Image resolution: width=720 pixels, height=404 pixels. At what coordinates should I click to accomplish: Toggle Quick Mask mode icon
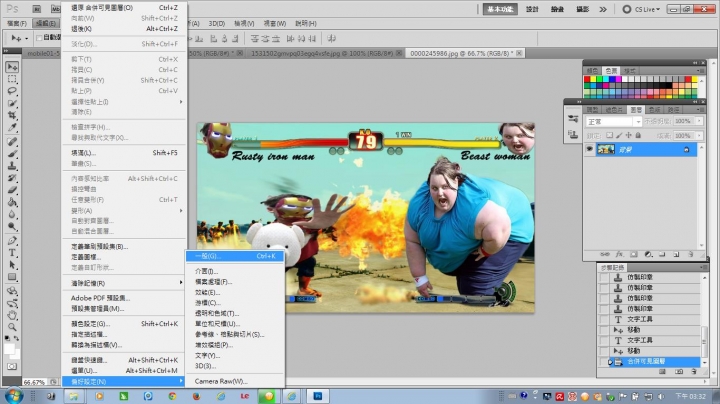12,366
